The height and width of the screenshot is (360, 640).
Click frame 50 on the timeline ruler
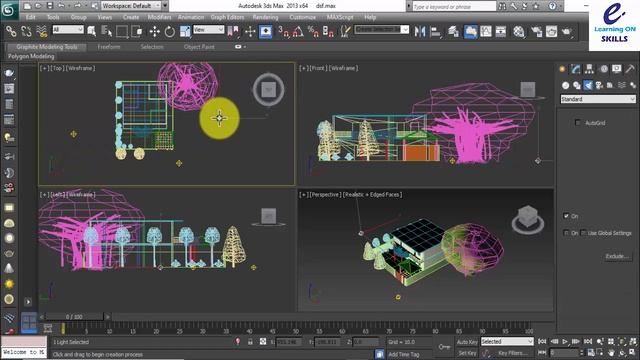[x=296, y=330]
